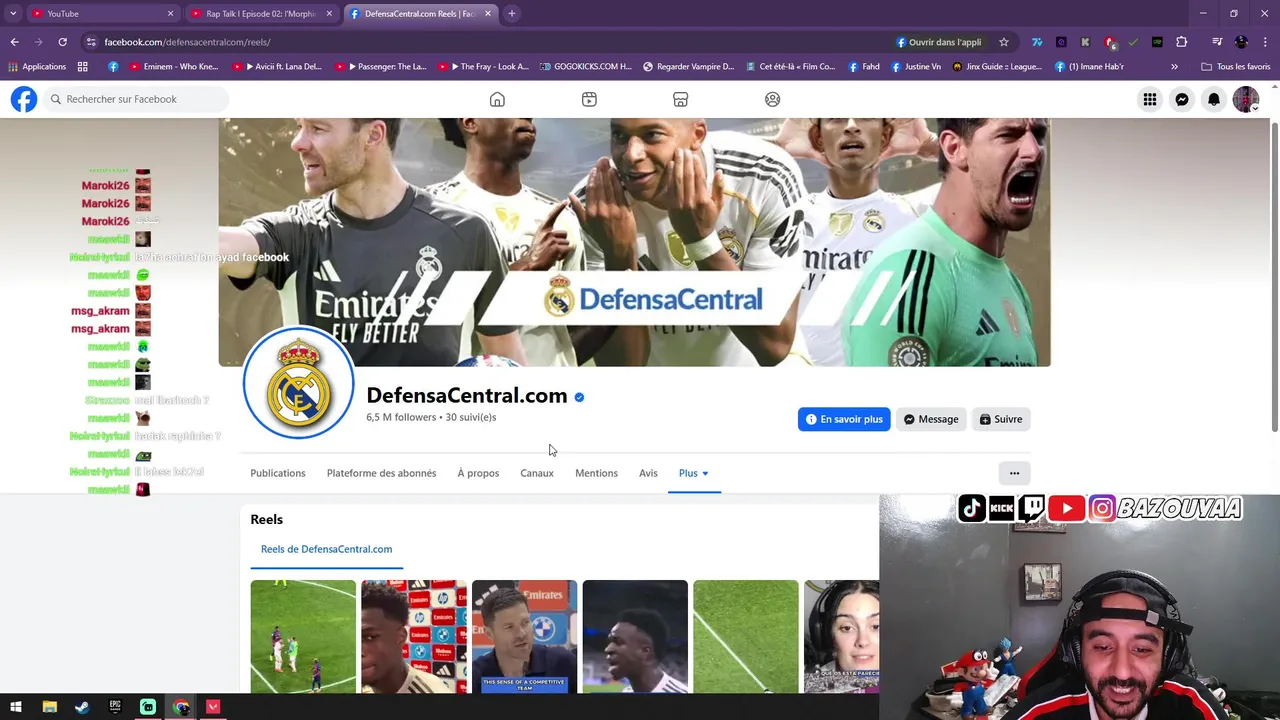Open the Facebook Home icon
The width and height of the screenshot is (1280, 720).
[x=497, y=99]
